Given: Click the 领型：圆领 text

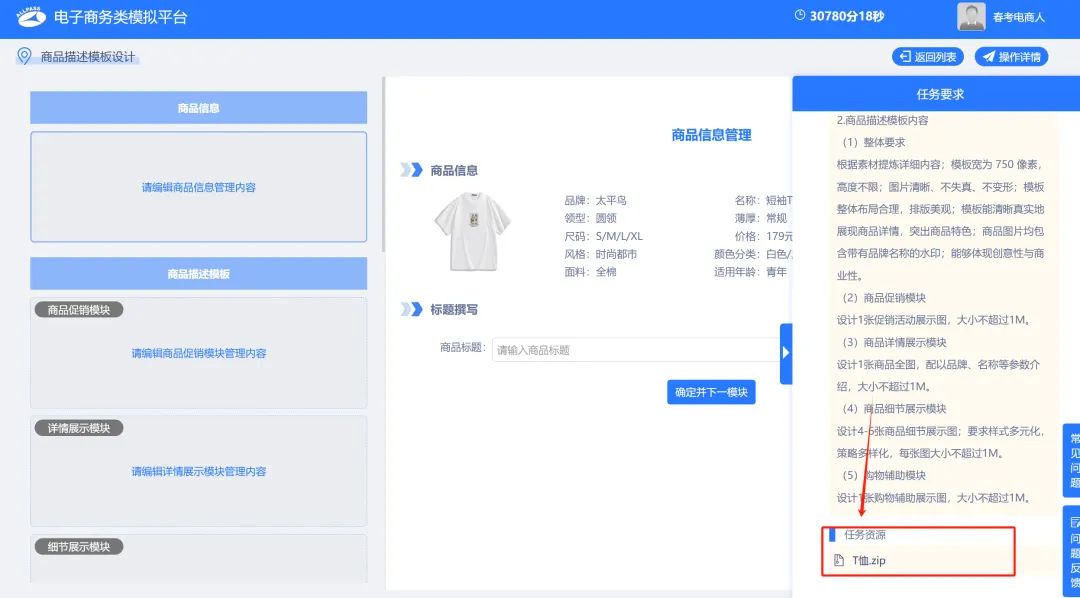Looking at the screenshot, I should tap(590, 218).
